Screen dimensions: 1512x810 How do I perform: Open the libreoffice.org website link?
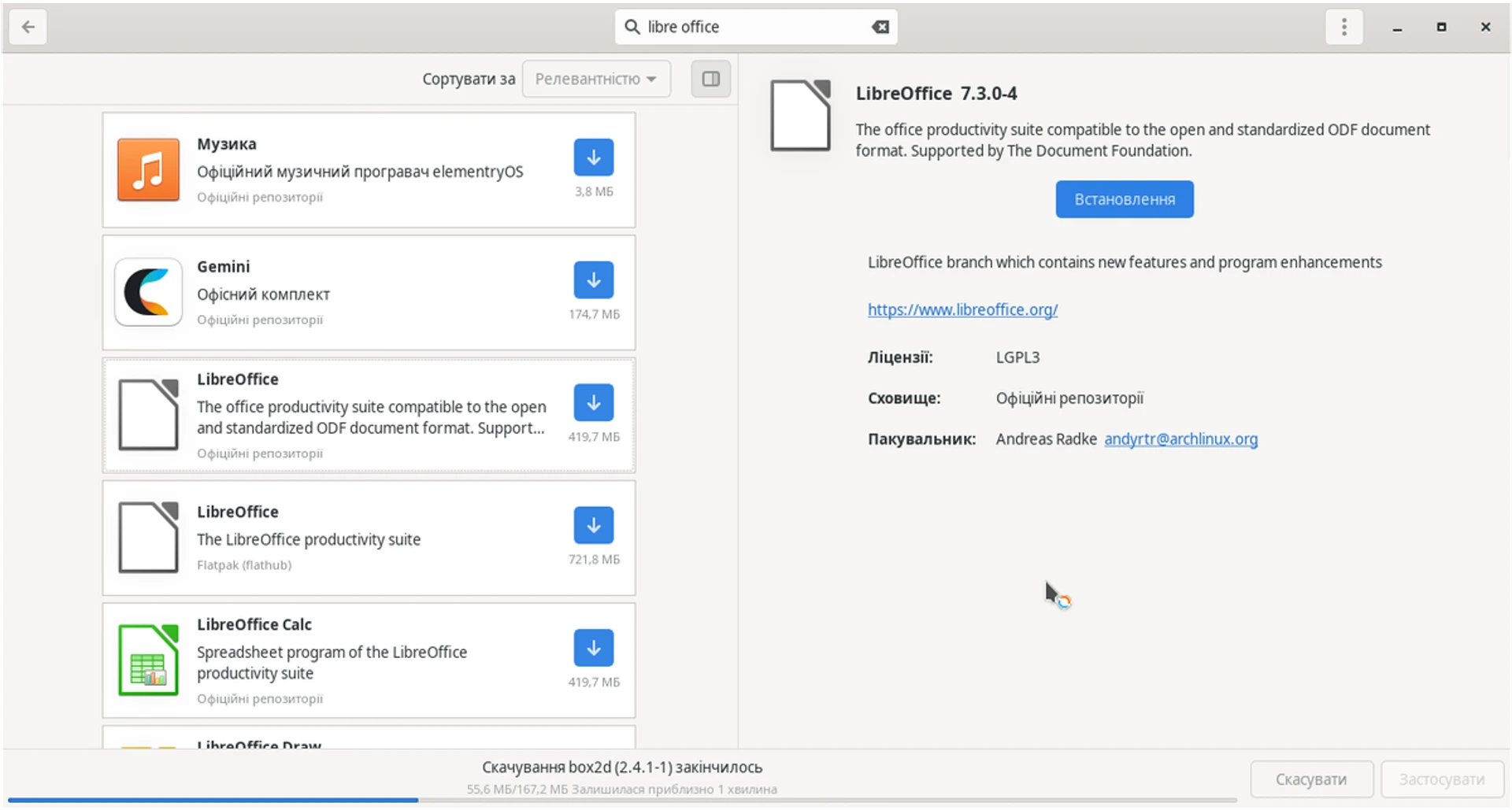(x=962, y=310)
